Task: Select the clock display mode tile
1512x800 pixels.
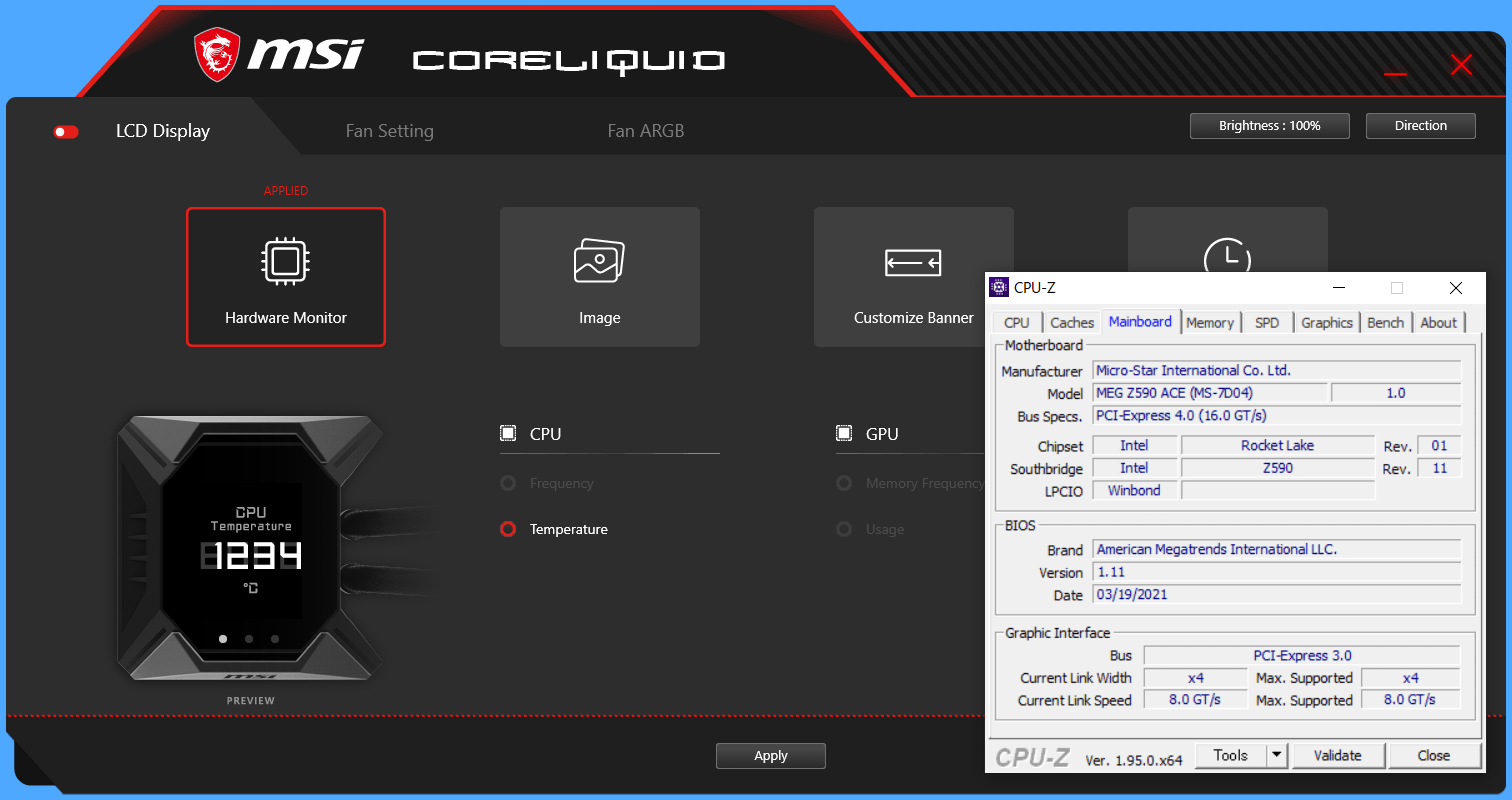Action: click(1228, 240)
